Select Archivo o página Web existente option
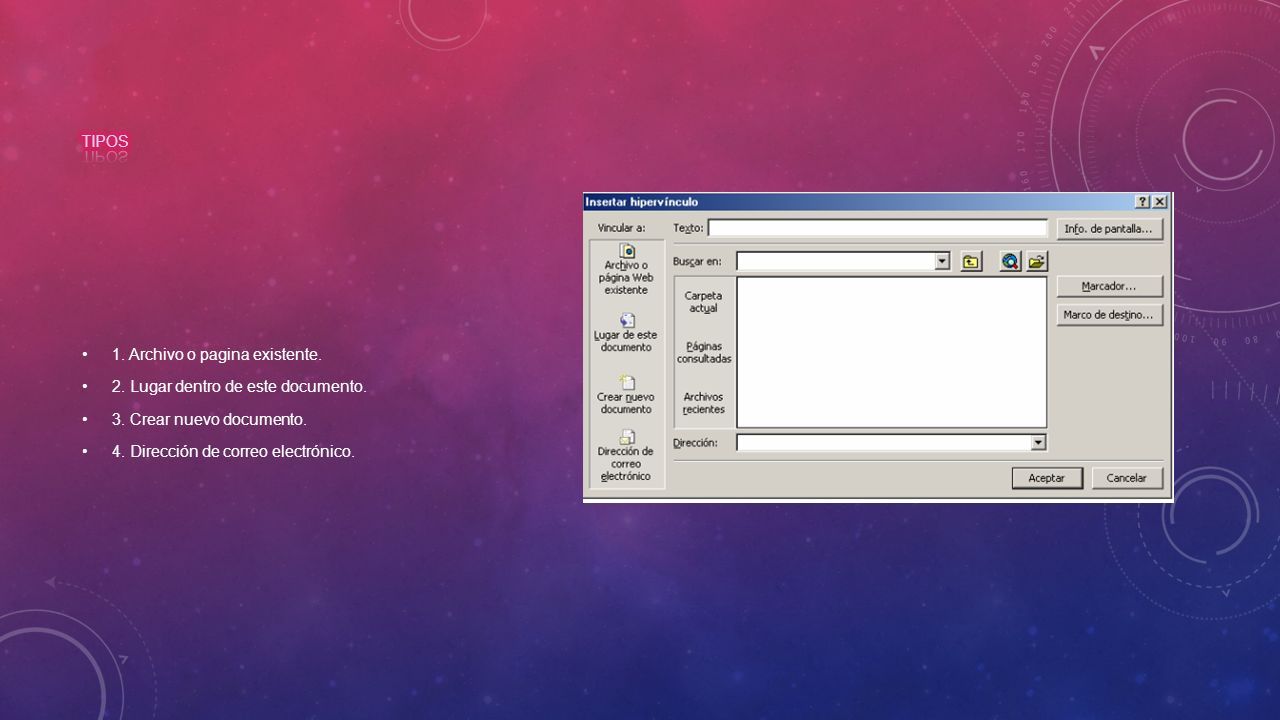The image size is (1280, 720). [627, 268]
